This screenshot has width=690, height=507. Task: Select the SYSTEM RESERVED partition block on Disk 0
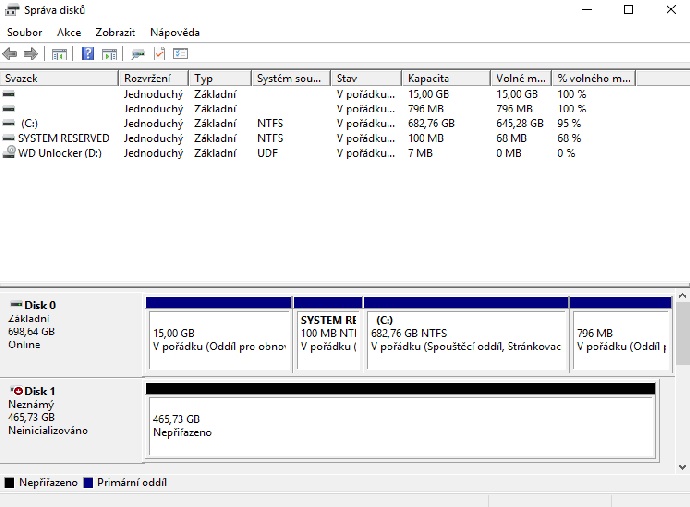point(328,335)
